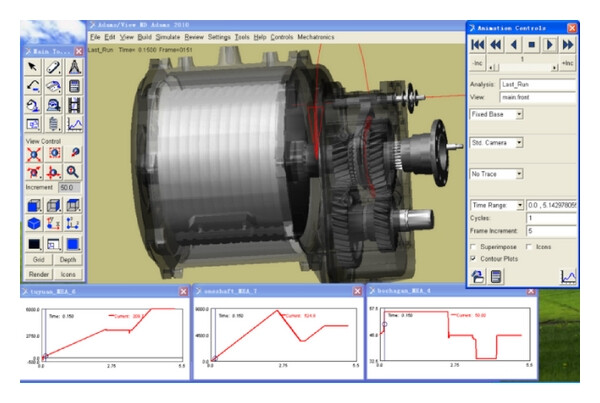Activate the magnifier zoom tool
This screenshot has height=403, width=600.
pos(73,172)
